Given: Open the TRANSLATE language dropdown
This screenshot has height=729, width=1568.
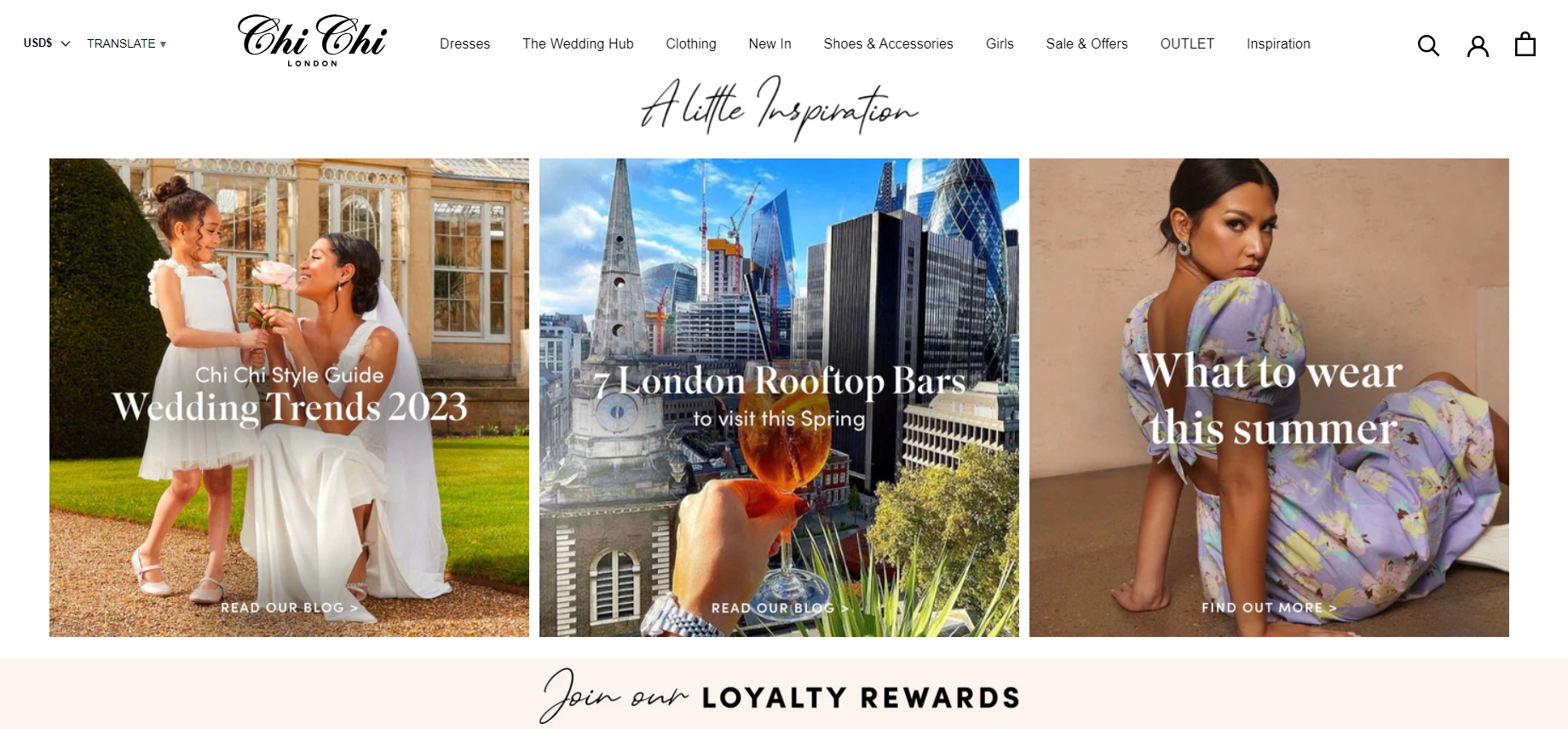Looking at the screenshot, I should point(126,43).
